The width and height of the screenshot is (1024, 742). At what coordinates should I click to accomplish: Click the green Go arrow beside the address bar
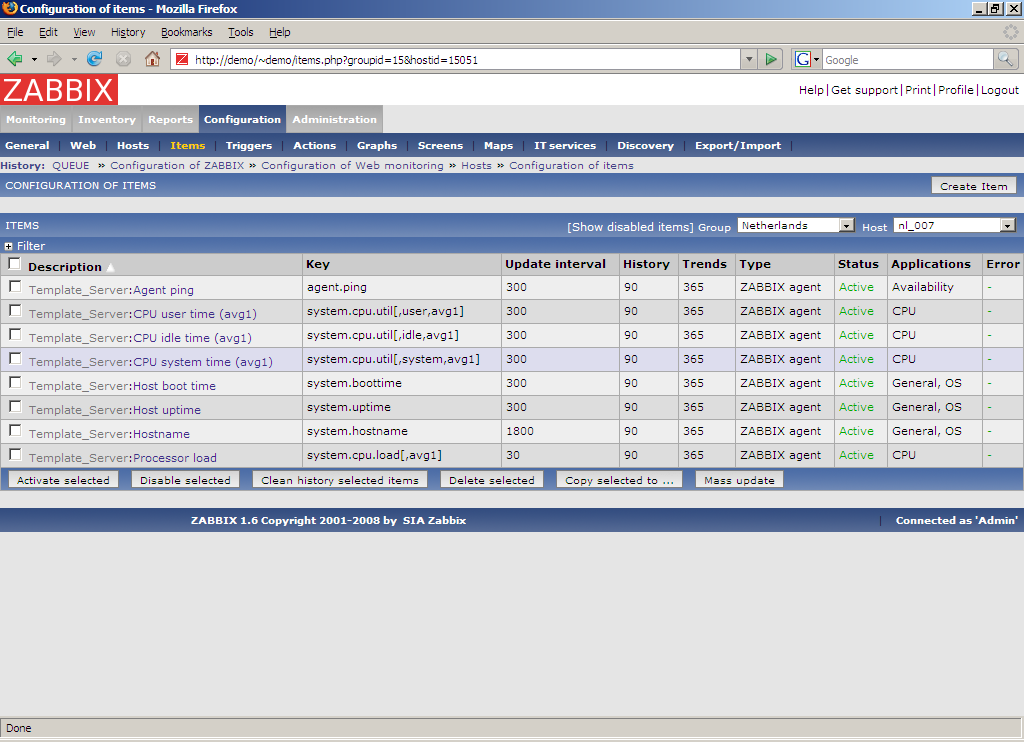coord(771,59)
